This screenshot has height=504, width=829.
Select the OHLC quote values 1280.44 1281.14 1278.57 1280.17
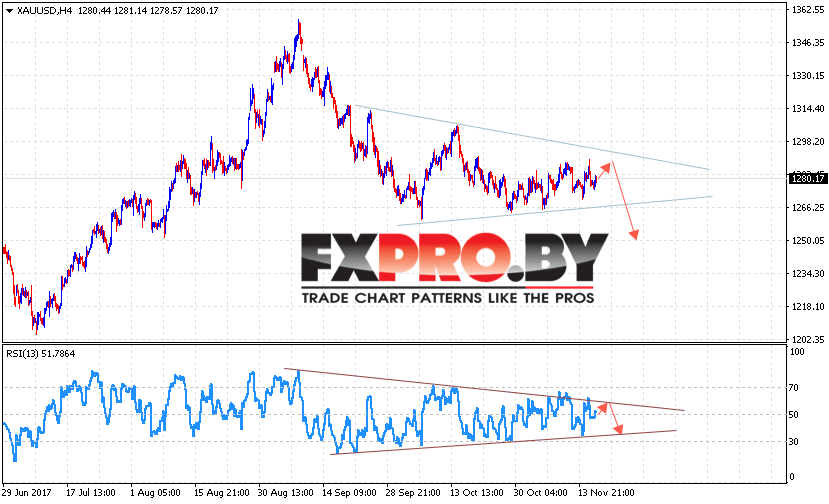point(148,11)
